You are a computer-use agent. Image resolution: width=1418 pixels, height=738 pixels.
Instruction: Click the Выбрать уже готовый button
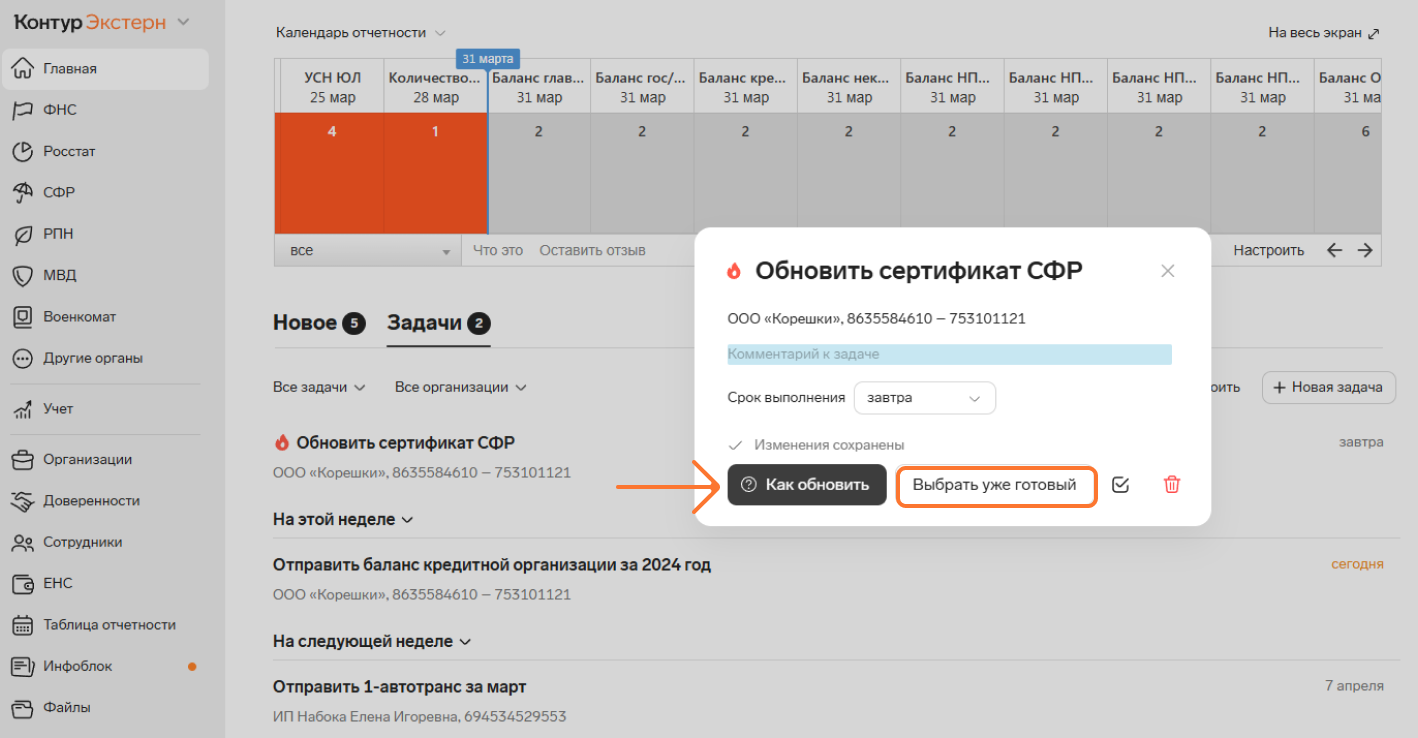(995, 485)
